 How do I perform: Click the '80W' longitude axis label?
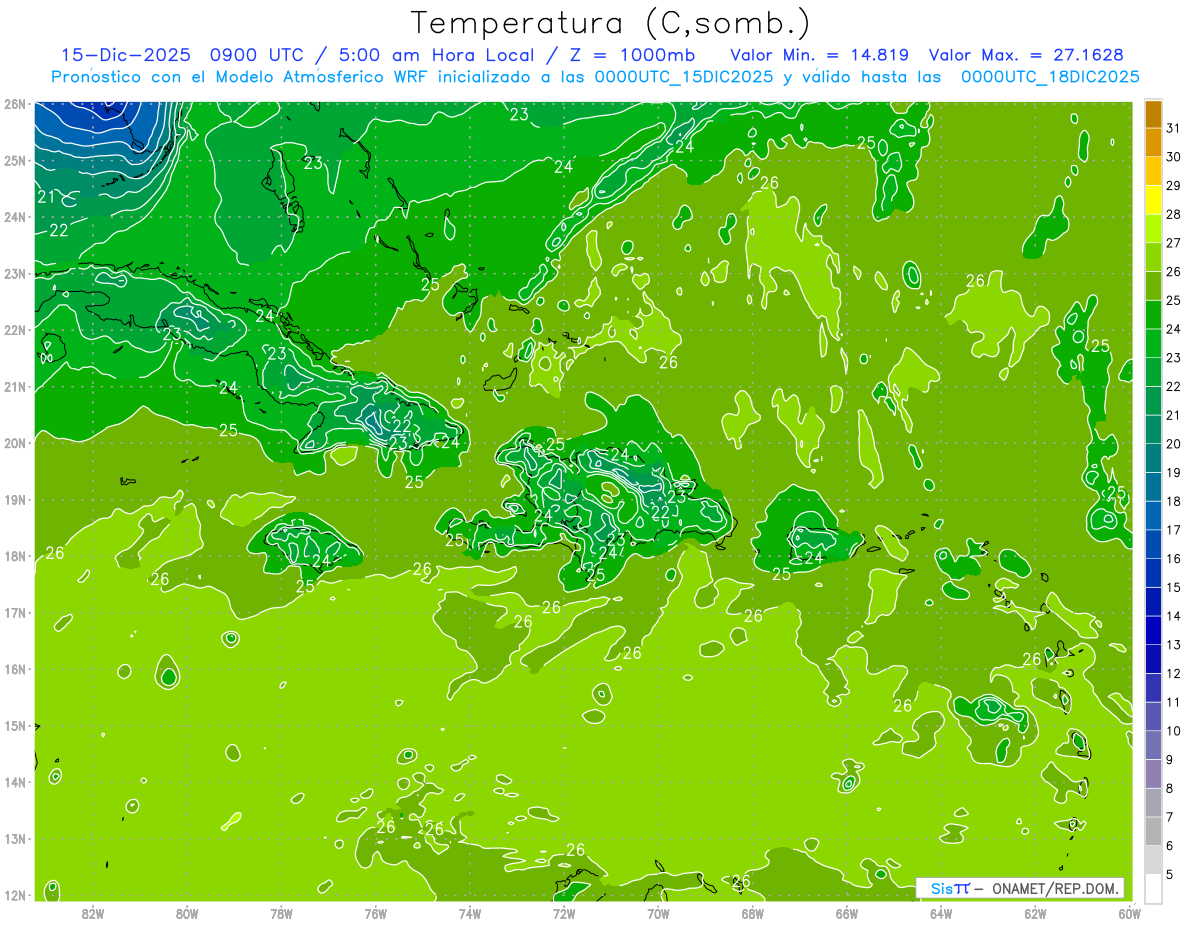coord(187,914)
